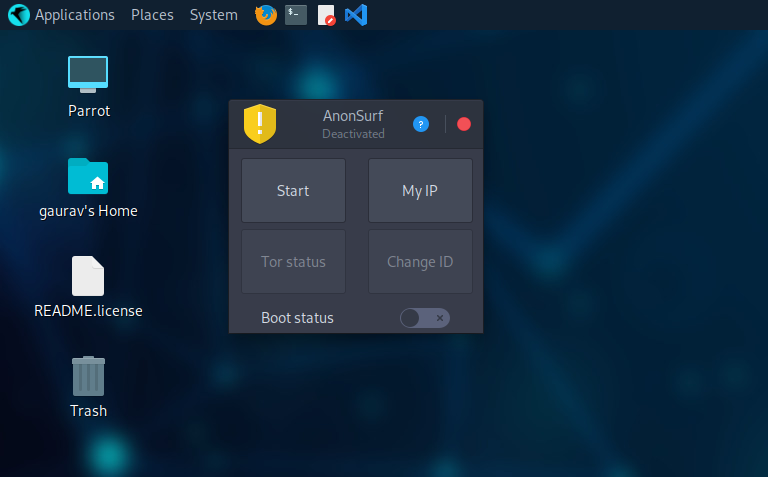This screenshot has width=768, height=477.
Task: Click the Parrot logo in the menu bar
Action: (19, 15)
